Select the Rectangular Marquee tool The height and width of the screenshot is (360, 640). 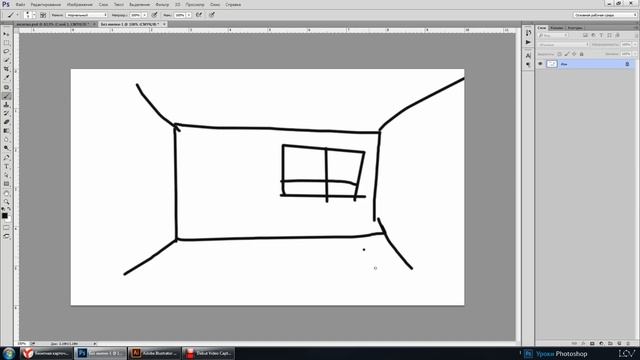tap(6, 43)
